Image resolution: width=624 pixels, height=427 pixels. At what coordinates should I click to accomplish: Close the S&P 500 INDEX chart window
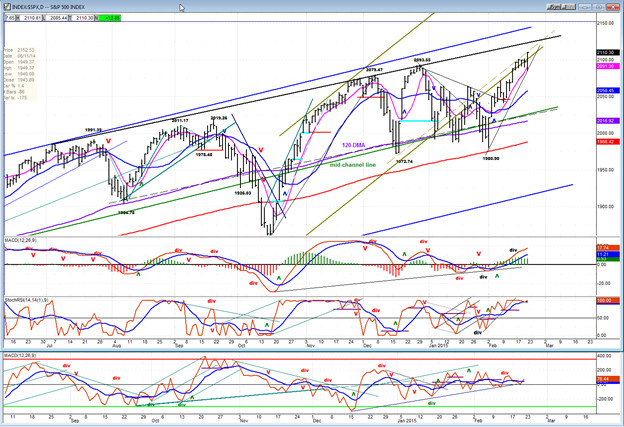612,7
